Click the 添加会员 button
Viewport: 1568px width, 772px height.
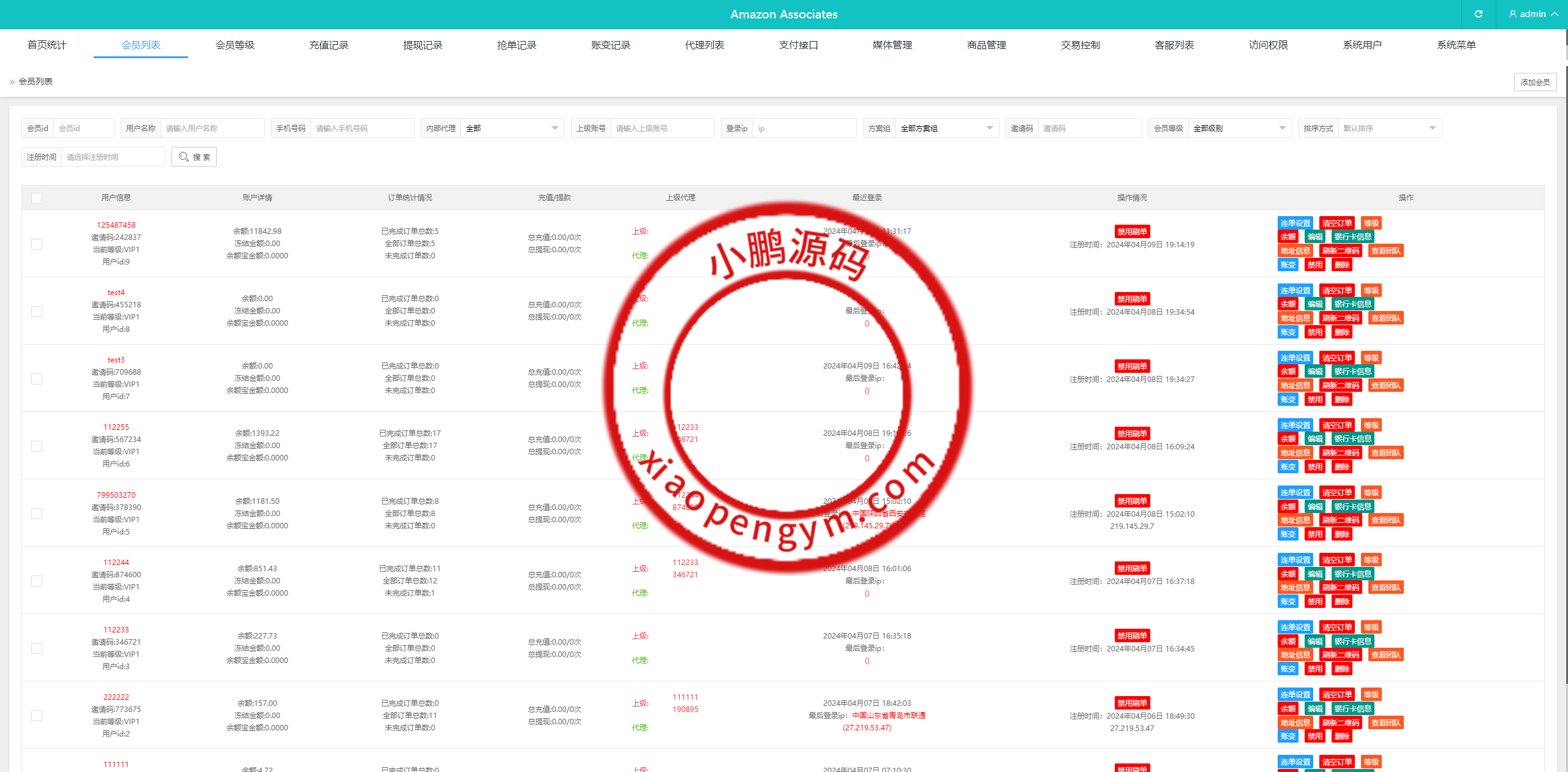(1535, 81)
